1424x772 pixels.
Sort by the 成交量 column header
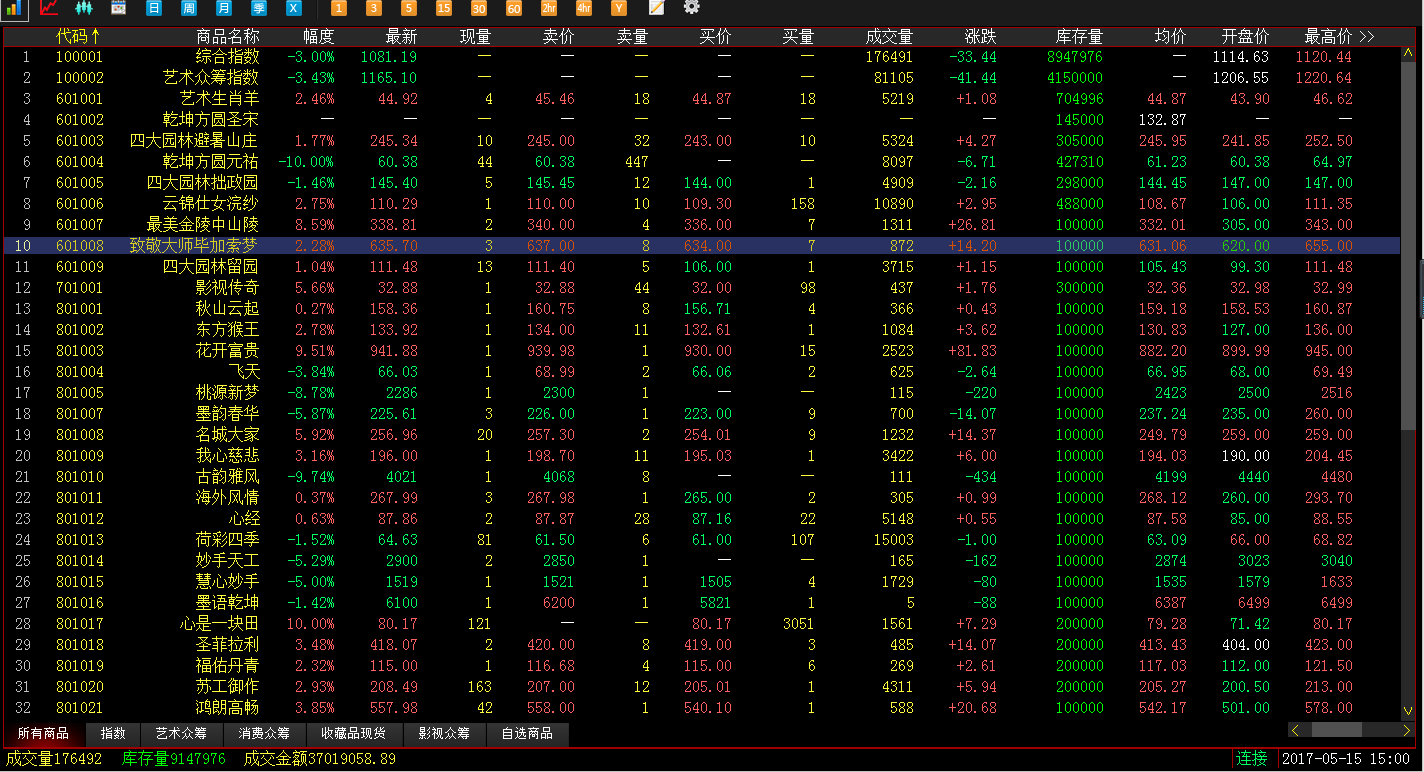point(889,36)
